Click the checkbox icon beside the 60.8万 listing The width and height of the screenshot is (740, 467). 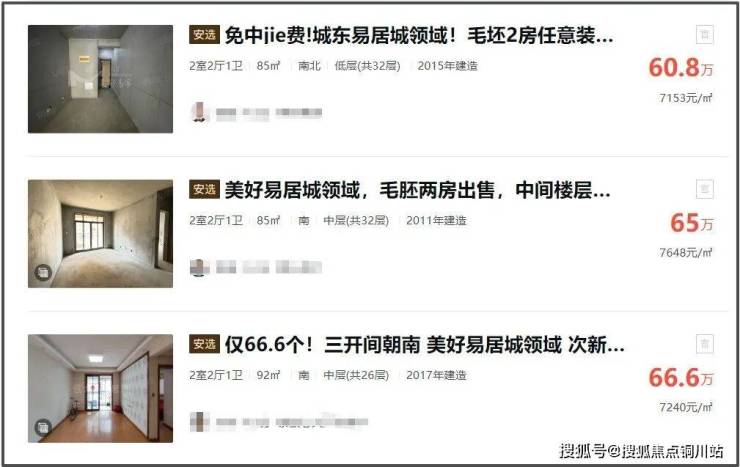[705, 34]
